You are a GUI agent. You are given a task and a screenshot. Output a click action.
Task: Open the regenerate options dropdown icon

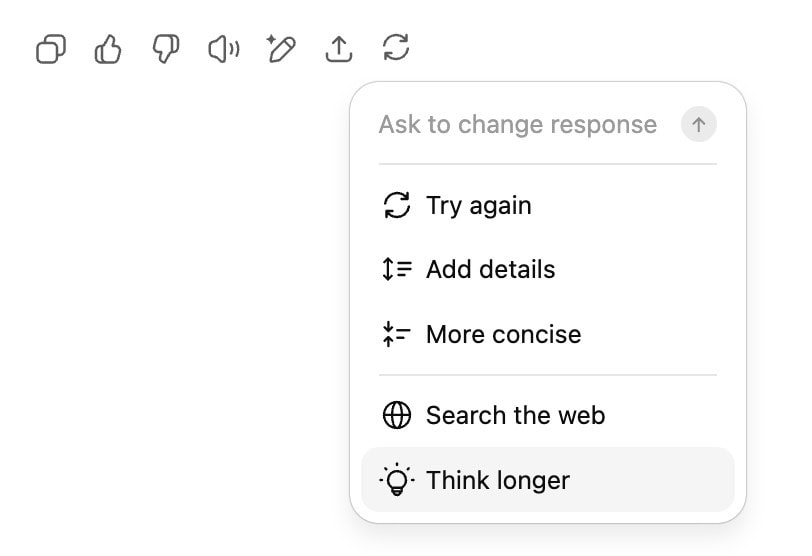pyautogui.click(x=396, y=47)
